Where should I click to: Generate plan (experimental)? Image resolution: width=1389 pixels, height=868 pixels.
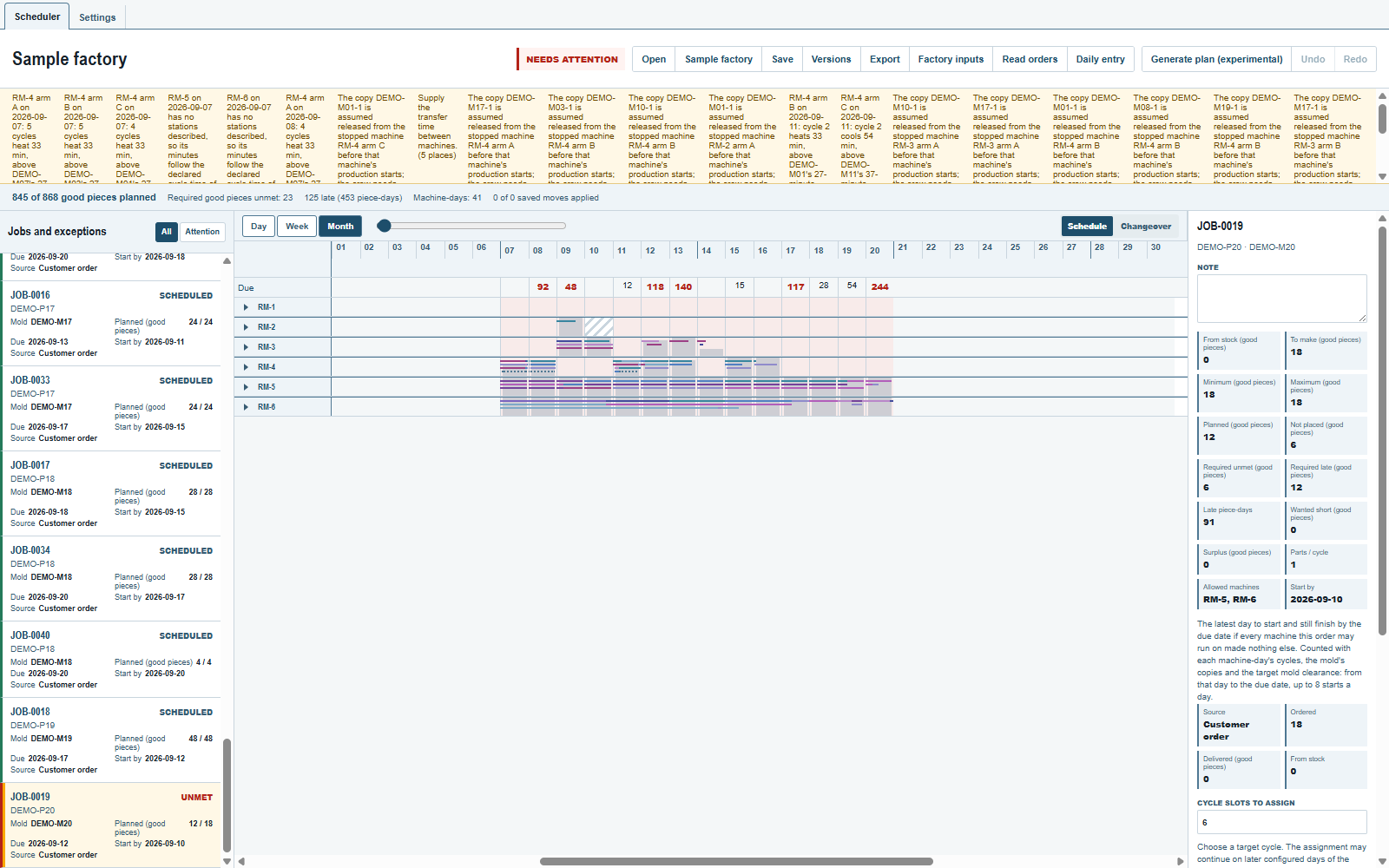click(x=1216, y=59)
